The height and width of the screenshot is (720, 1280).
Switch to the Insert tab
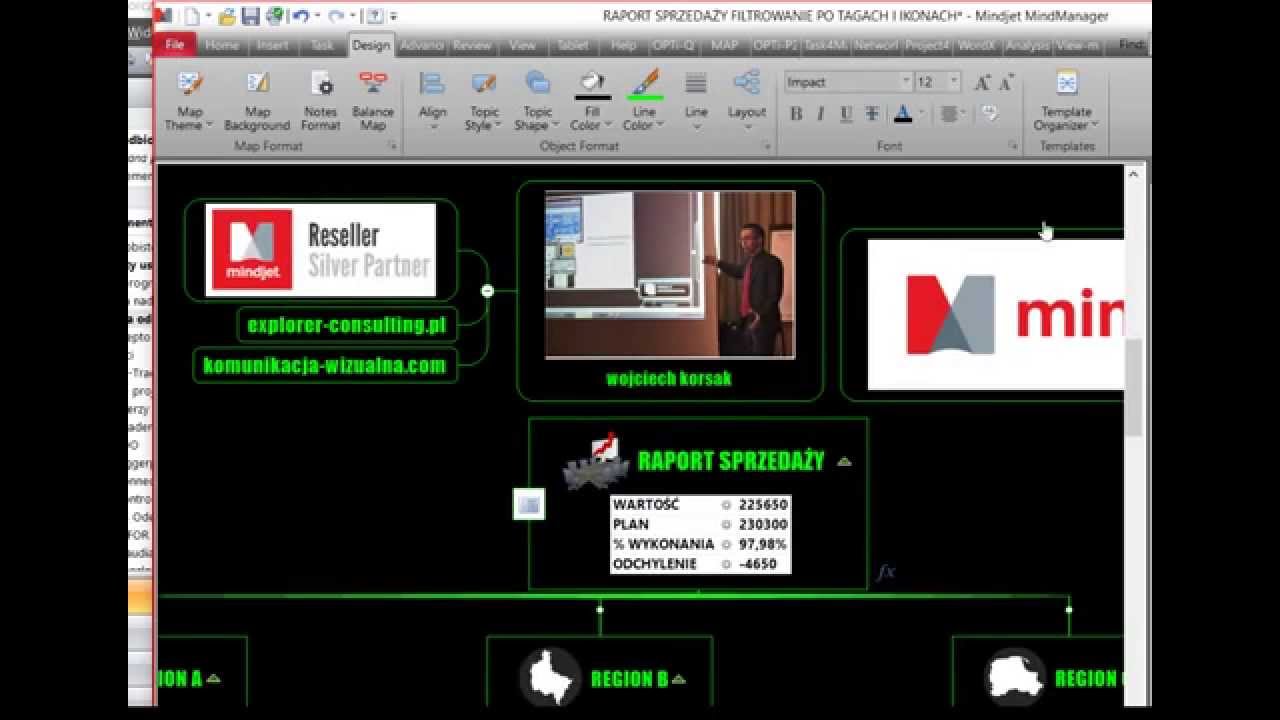point(272,45)
